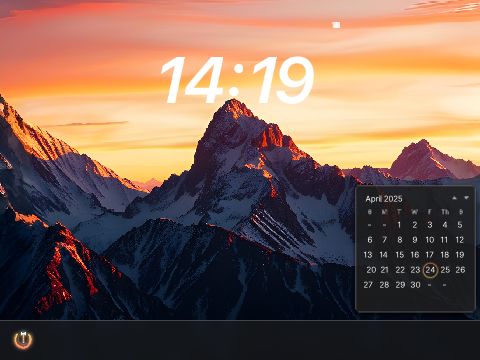Image resolution: width=480 pixels, height=360 pixels.
Task: Select April 1 in the calendar
Action: (x=399, y=225)
